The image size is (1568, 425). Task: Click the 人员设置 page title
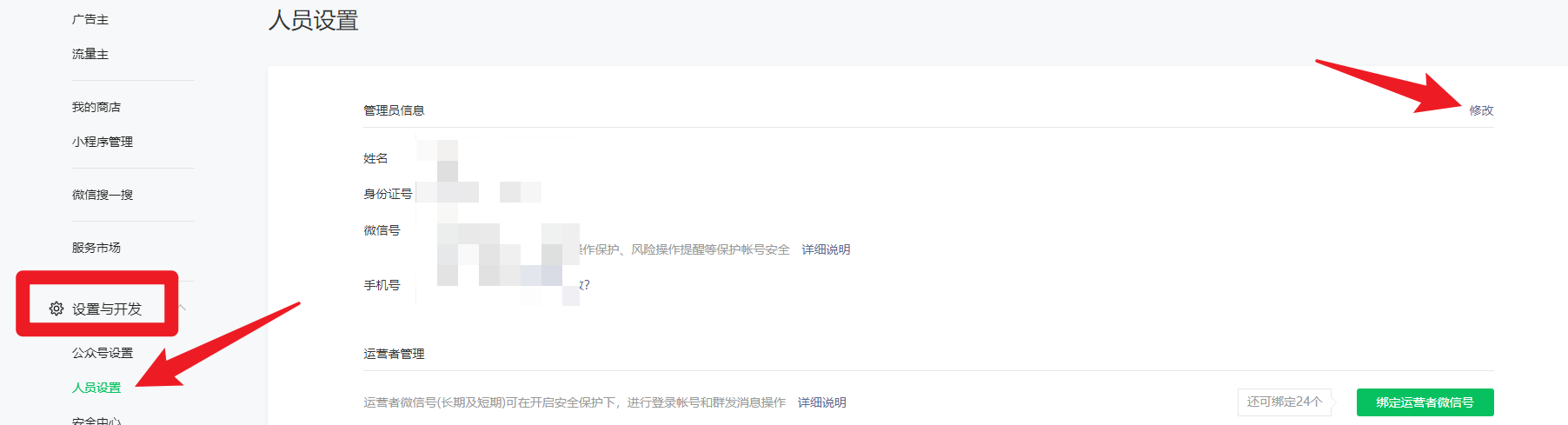(314, 20)
